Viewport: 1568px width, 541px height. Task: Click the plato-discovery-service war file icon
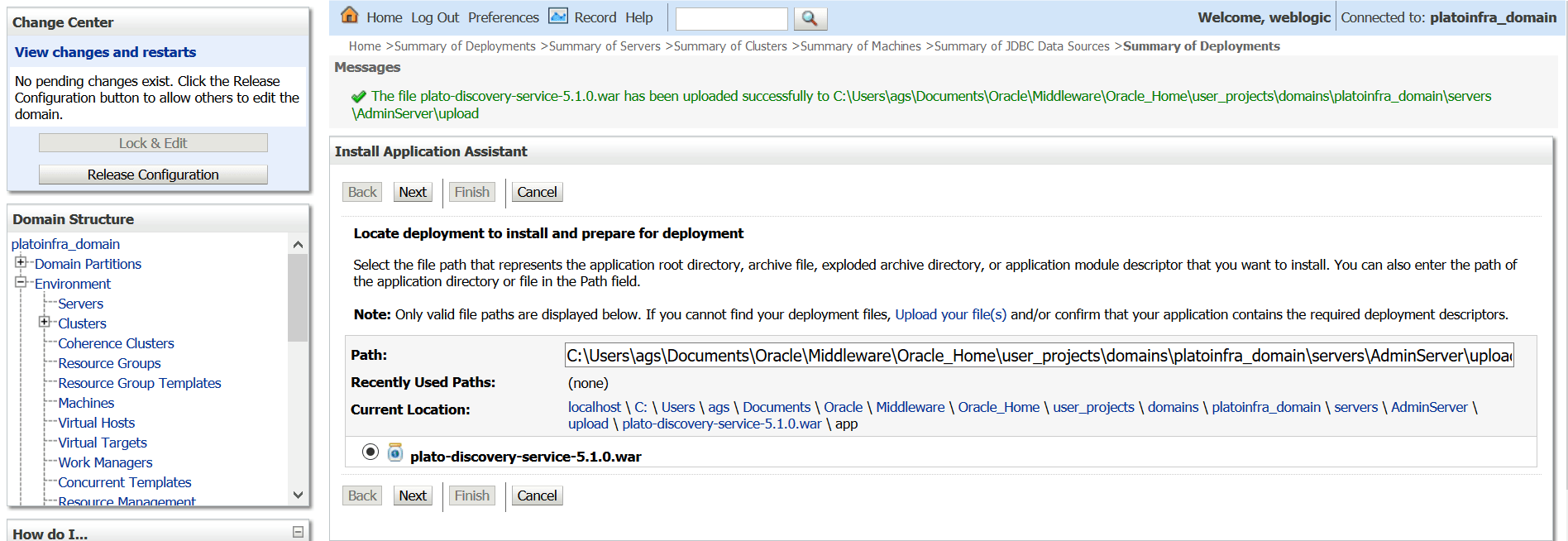[x=395, y=452]
